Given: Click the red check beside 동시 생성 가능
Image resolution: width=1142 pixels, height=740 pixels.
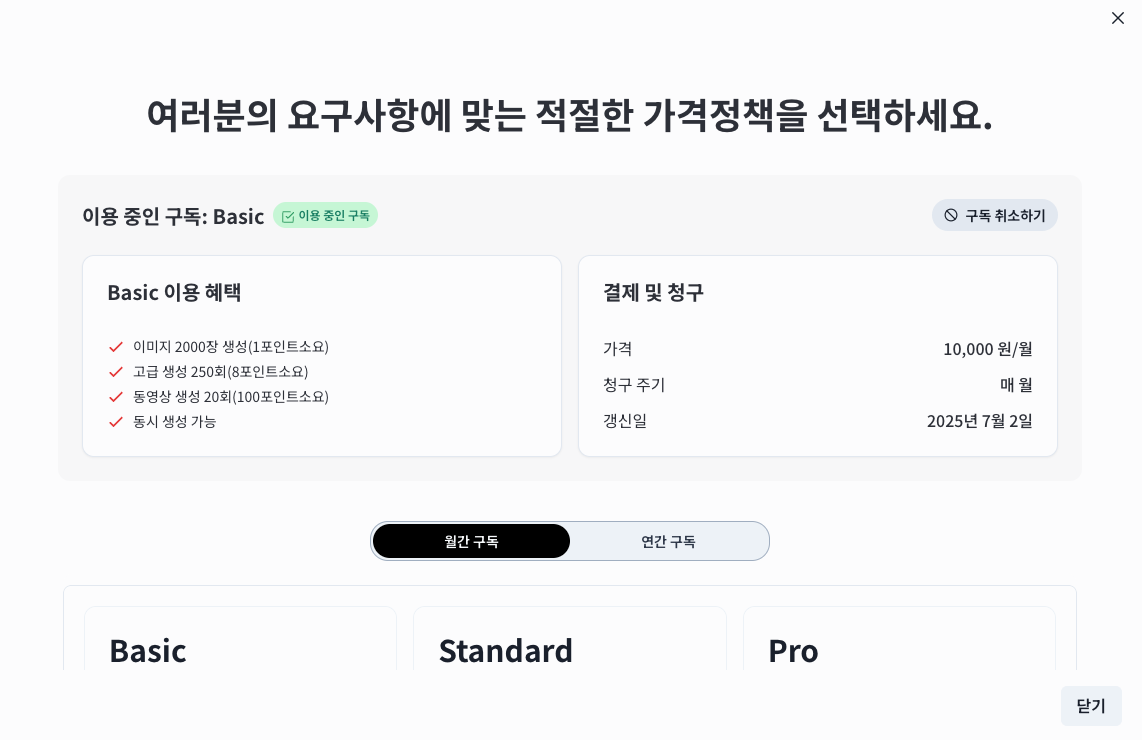Looking at the screenshot, I should point(115,422).
